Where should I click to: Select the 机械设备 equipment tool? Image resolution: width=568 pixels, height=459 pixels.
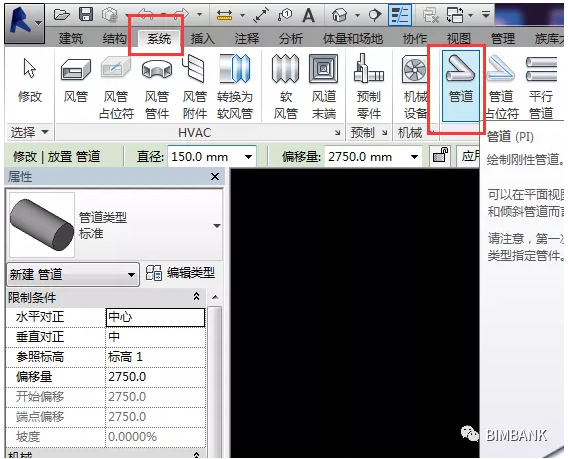415,87
